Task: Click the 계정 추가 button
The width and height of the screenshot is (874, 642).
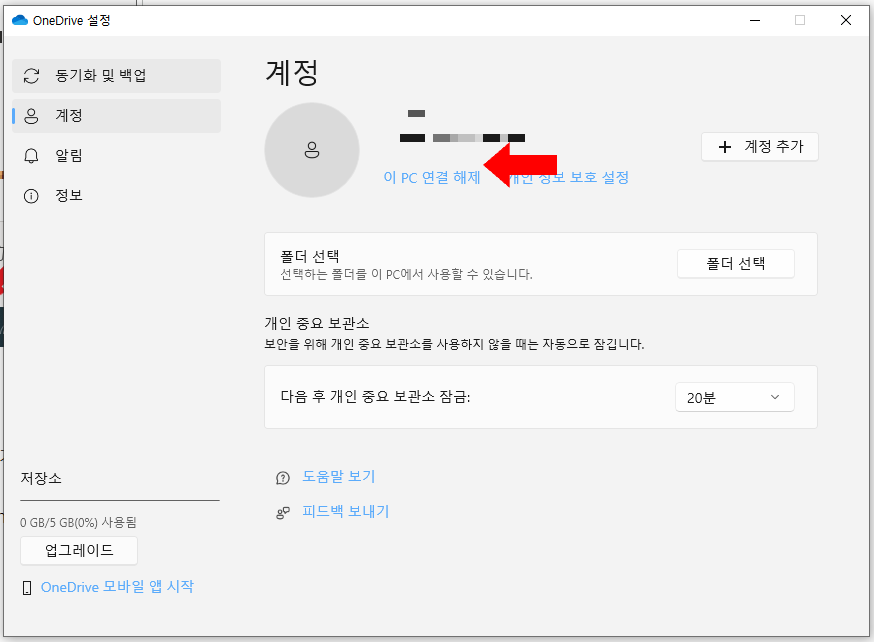Action: coord(759,146)
